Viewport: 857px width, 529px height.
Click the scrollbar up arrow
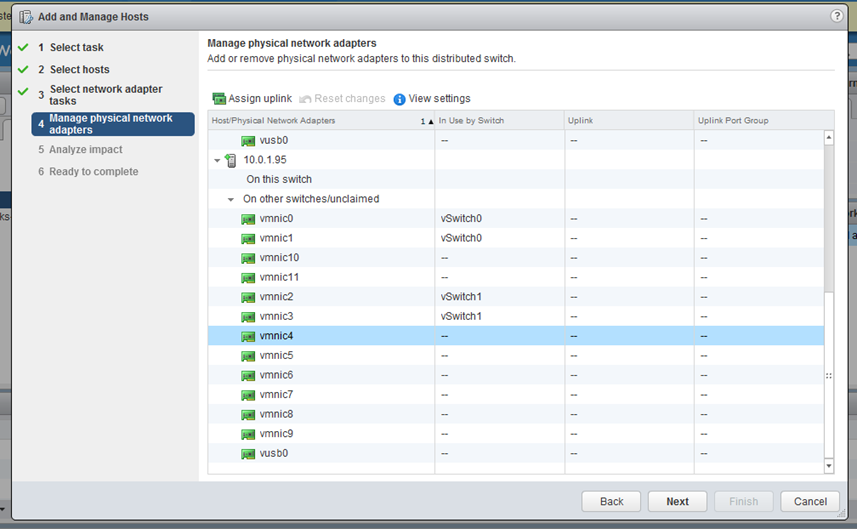pyautogui.click(x=829, y=138)
